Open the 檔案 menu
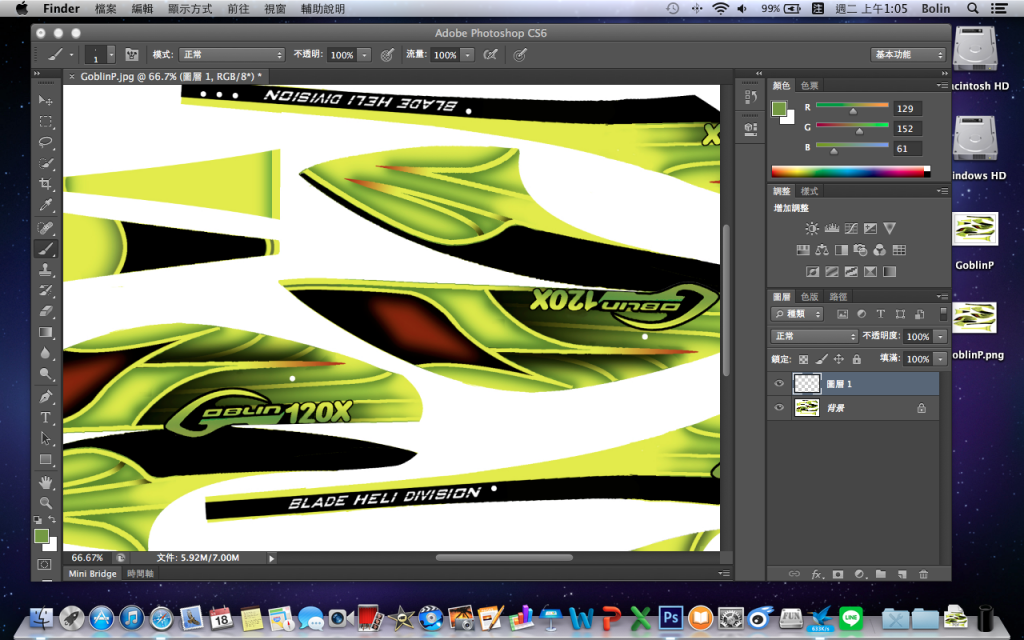 point(105,8)
